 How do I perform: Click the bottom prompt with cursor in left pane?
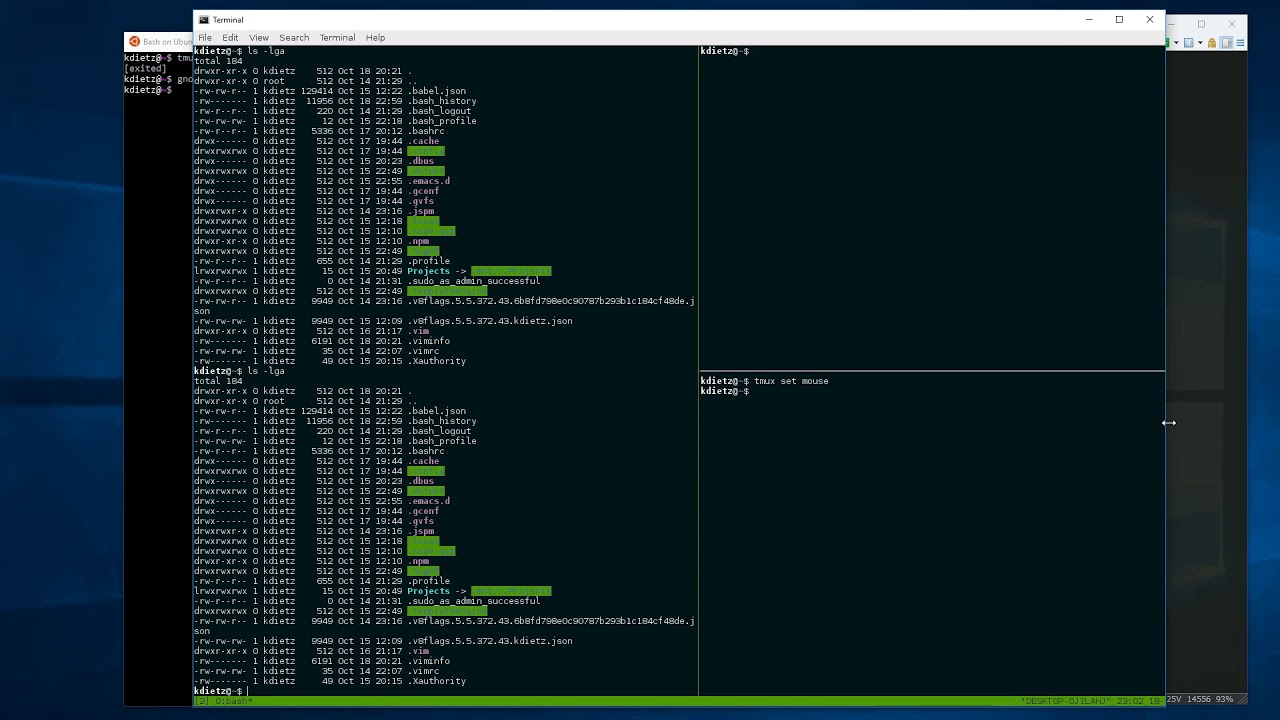(220, 691)
